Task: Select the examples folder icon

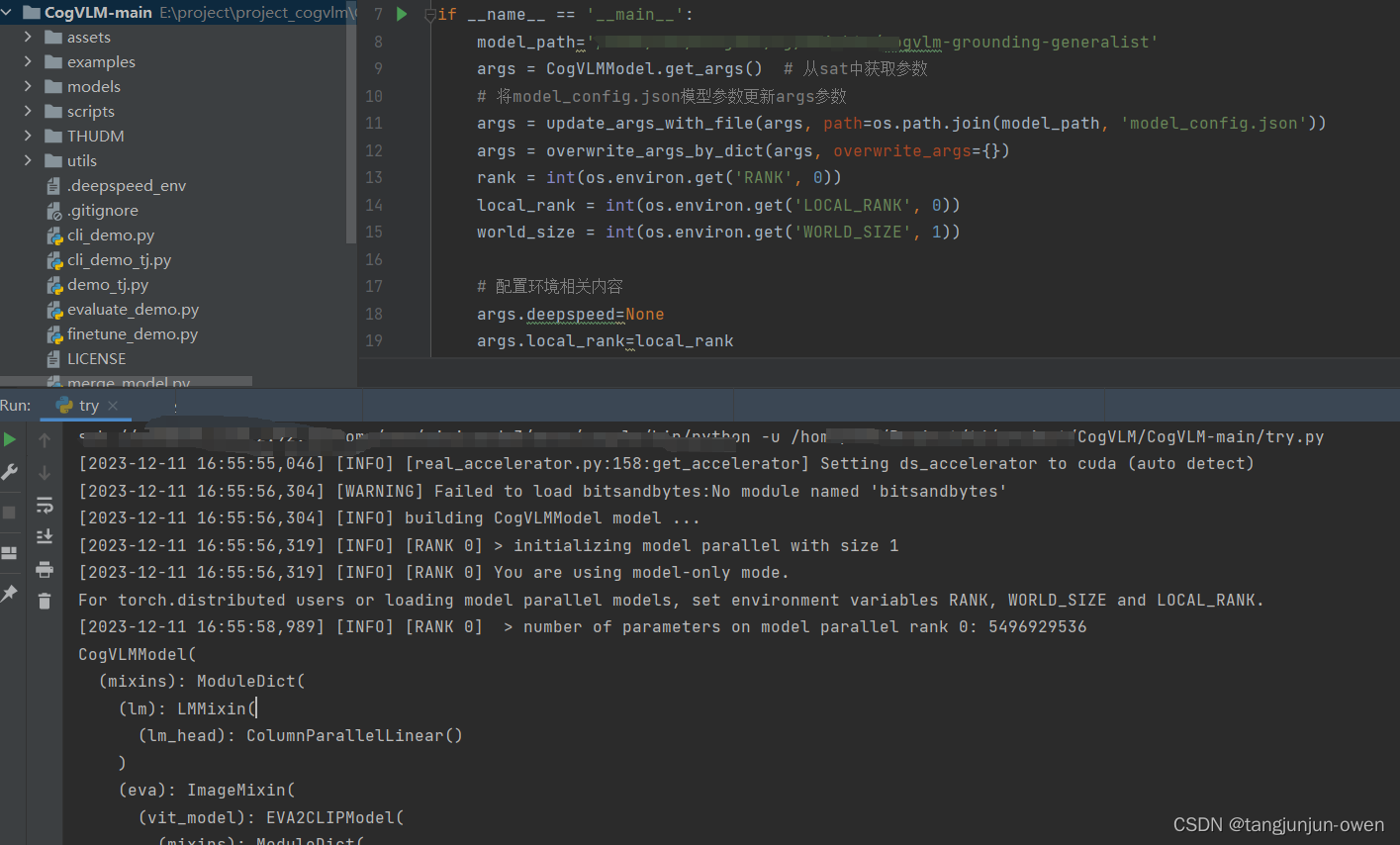Action: click(53, 62)
